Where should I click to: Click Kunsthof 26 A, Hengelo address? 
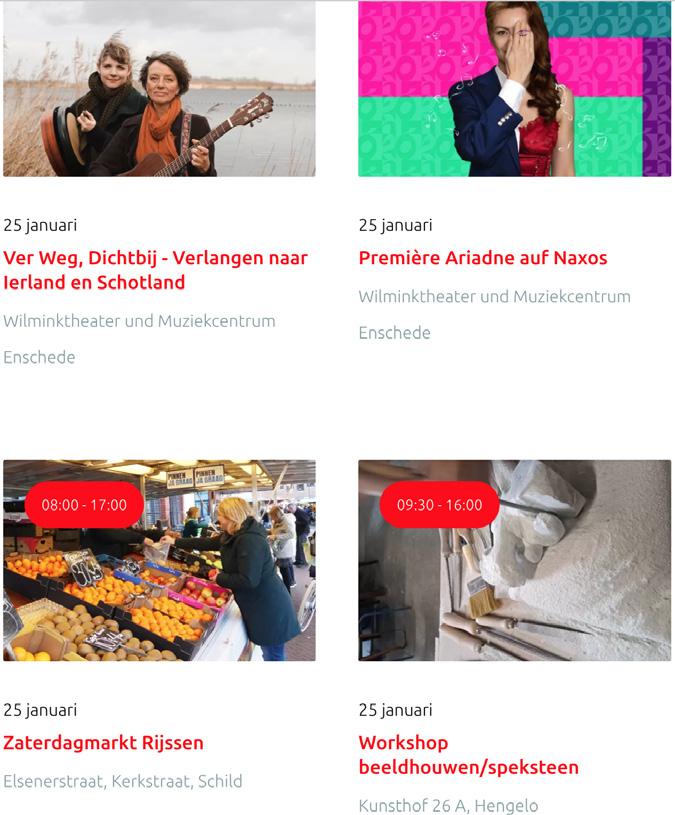[x=448, y=806]
